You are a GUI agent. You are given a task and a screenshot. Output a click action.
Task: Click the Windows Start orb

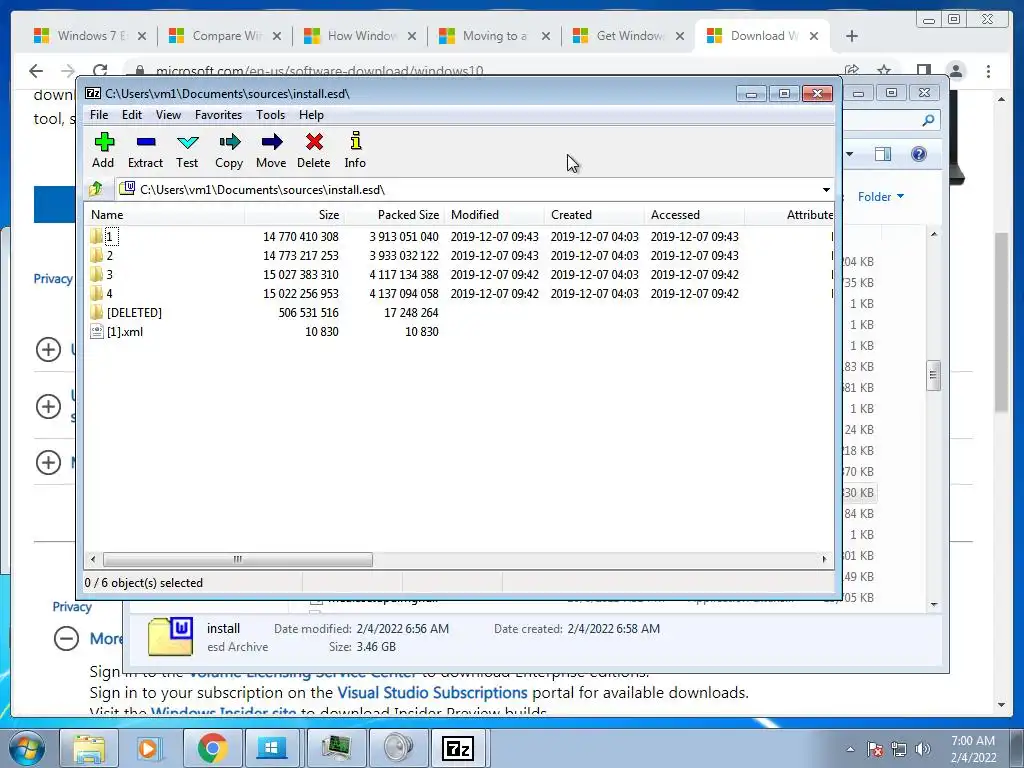[26, 748]
